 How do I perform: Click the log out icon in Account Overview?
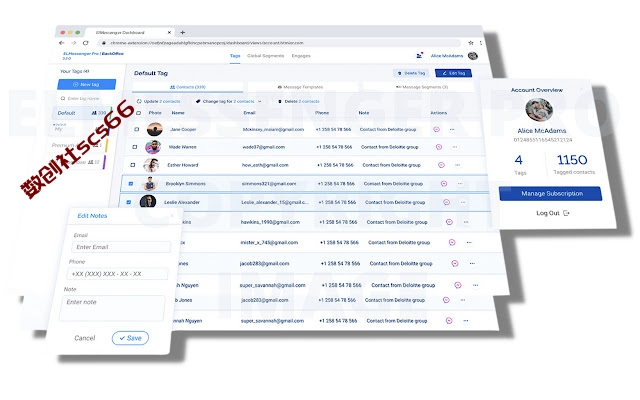pos(566,213)
